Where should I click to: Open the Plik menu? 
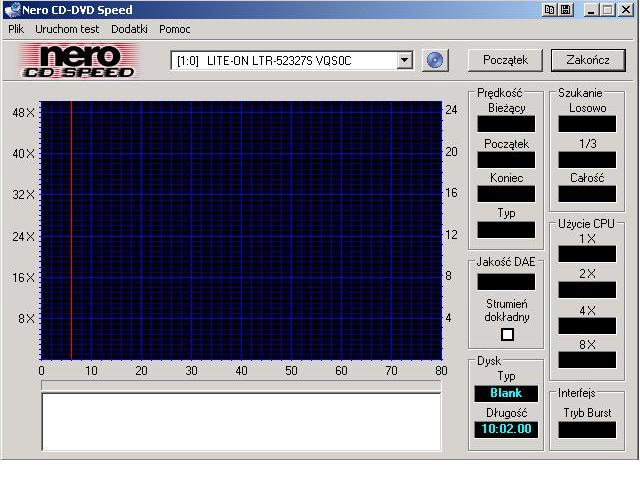click(16, 29)
